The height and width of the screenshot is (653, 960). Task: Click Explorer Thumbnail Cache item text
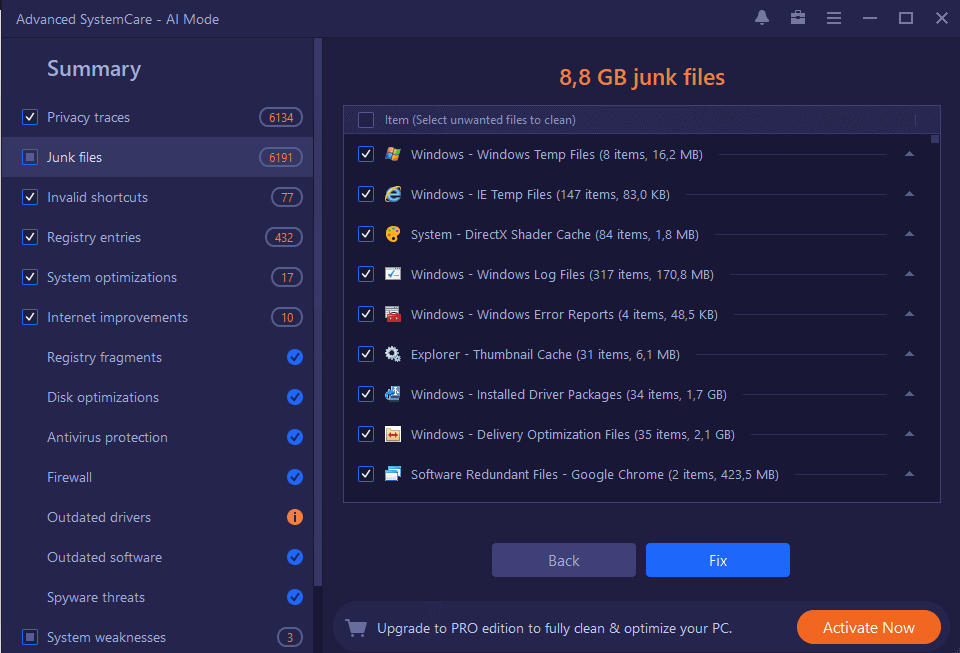point(545,354)
